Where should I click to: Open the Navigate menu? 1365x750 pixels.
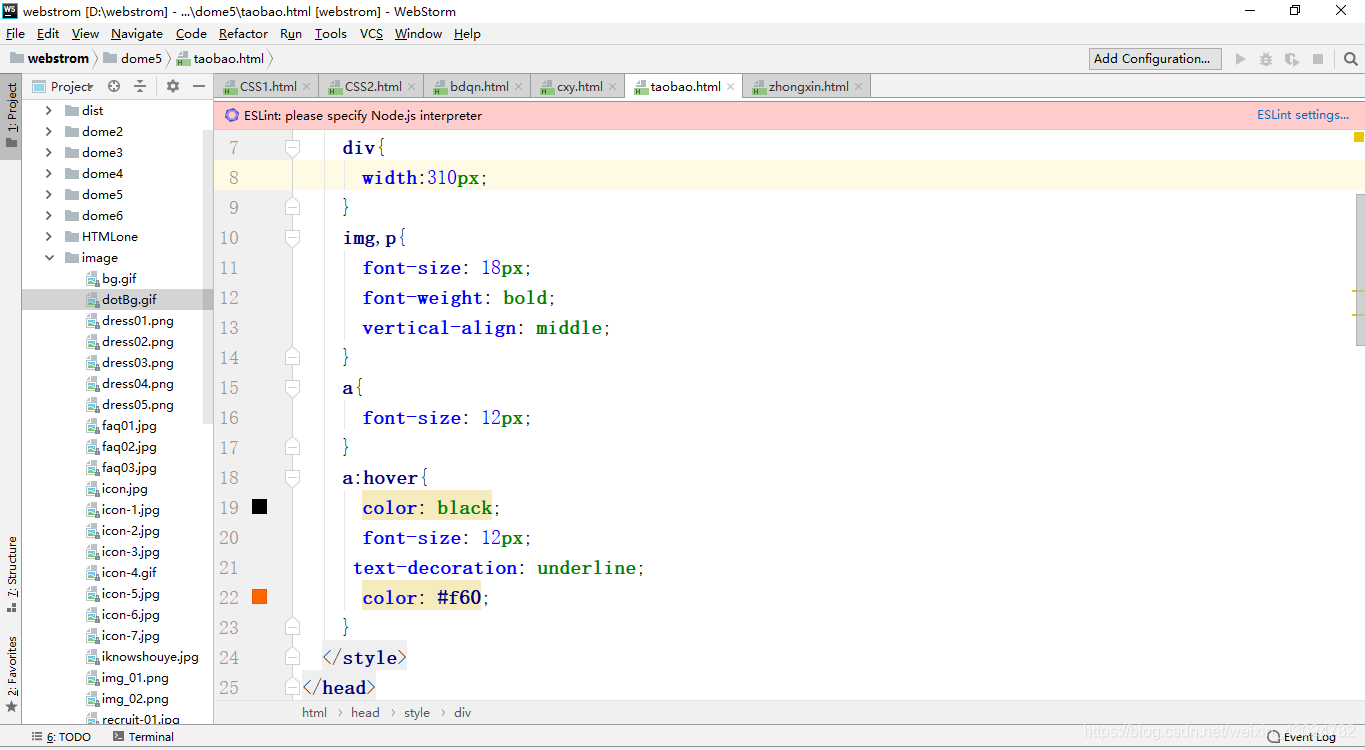click(x=137, y=34)
